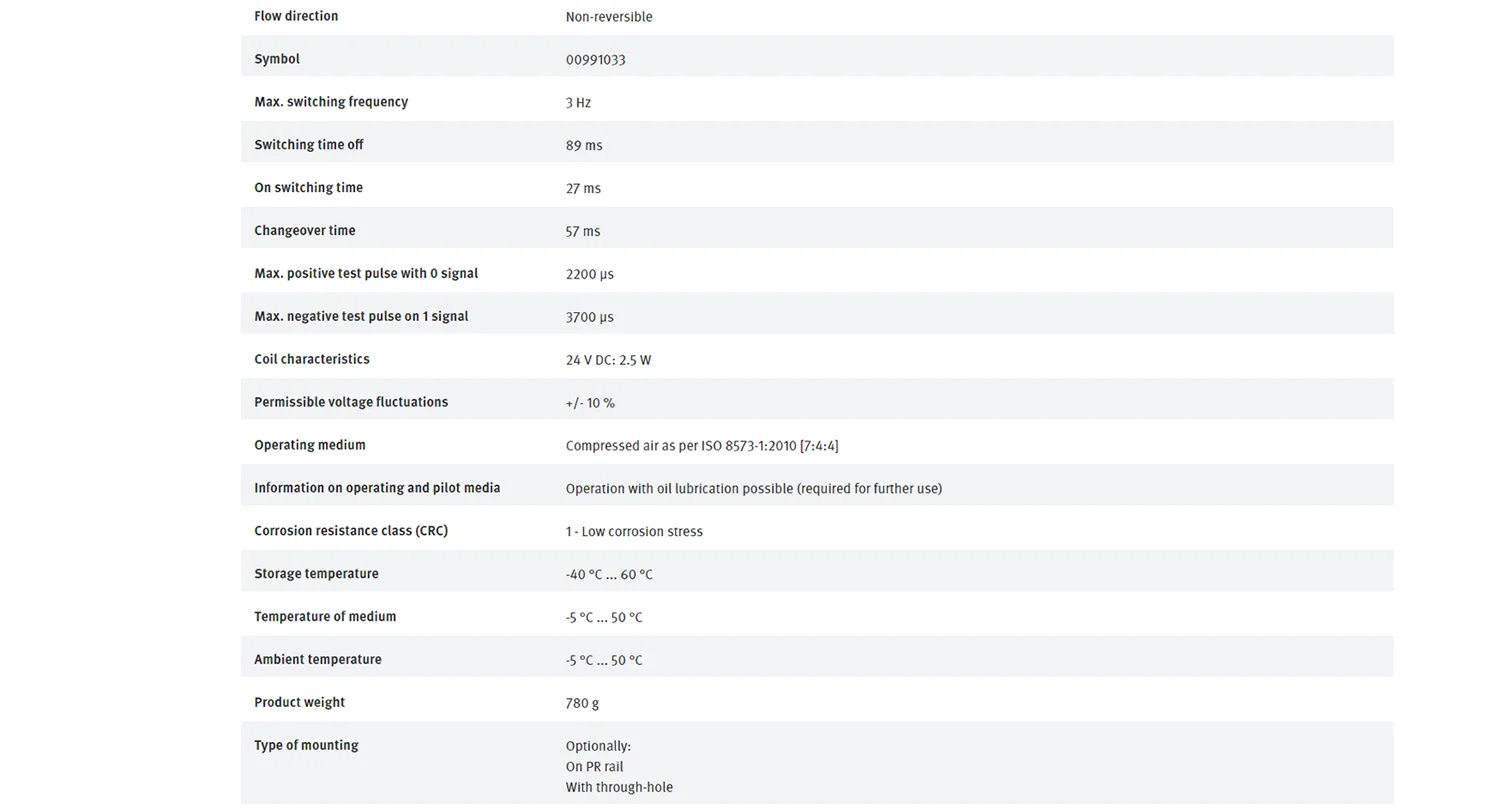This screenshot has width=1500, height=809.
Task: Select the On switching time label
Action: tap(308, 187)
